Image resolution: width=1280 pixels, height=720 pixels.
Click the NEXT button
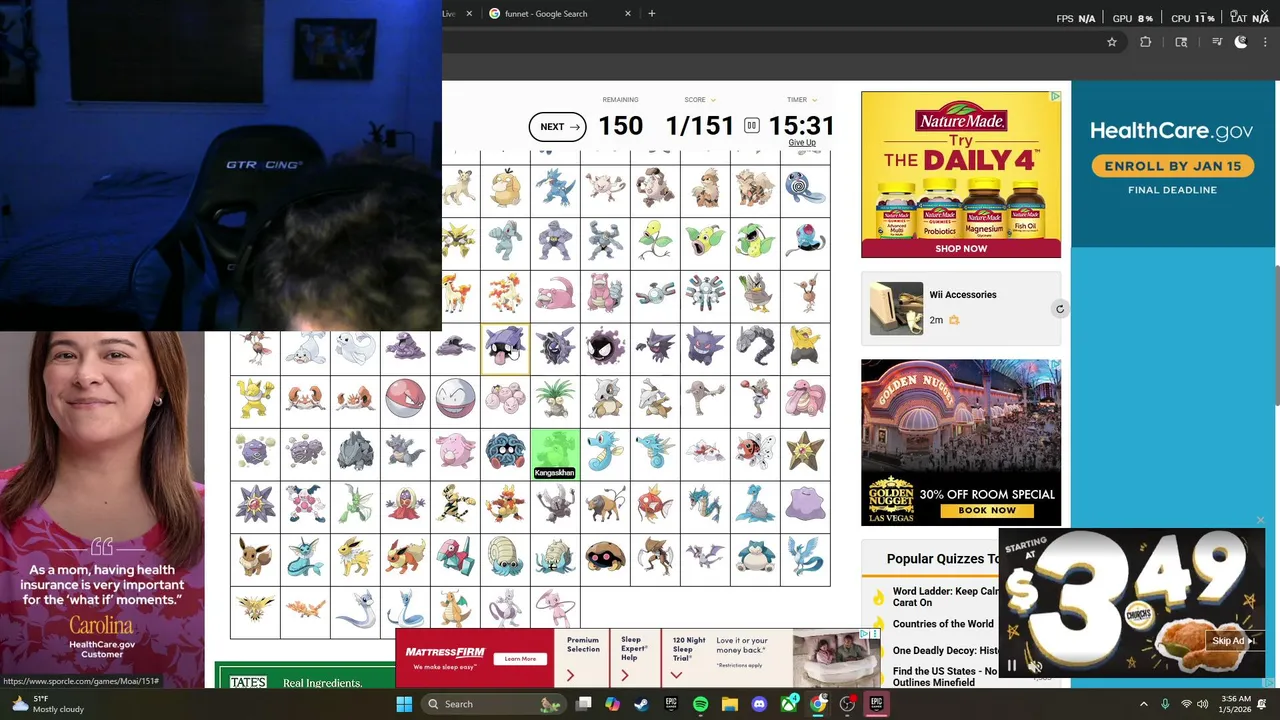click(x=558, y=127)
